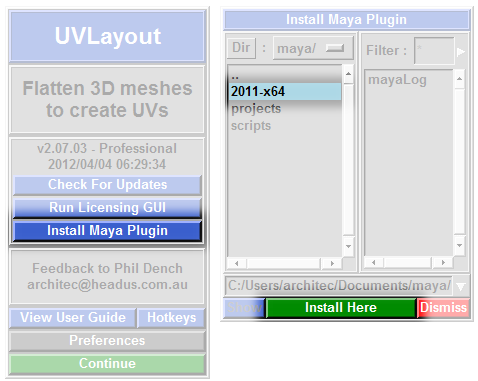Click folder list scroll left arrow
The width and height of the screenshot is (478, 381).
[x=237, y=263]
